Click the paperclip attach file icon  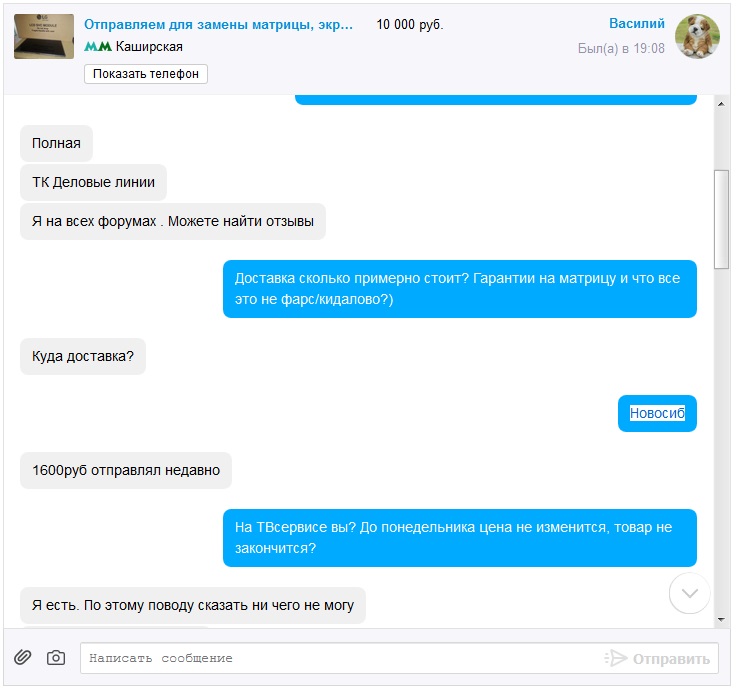pyautogui.click(x=23, y=657)
